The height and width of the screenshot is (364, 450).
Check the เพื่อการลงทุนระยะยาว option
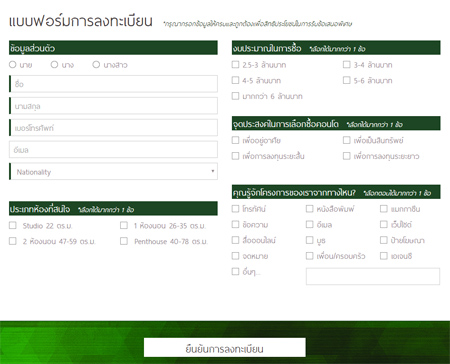347,156
